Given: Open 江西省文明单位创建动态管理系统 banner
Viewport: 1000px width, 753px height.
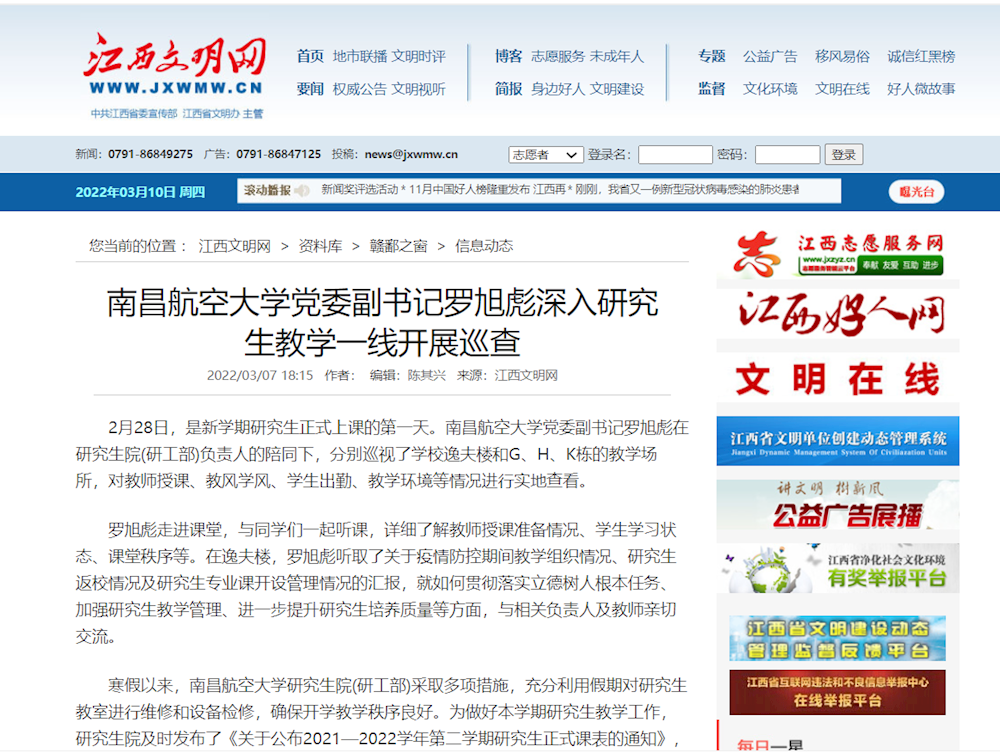Looking at the screenshot, I should tap(837, 441).
